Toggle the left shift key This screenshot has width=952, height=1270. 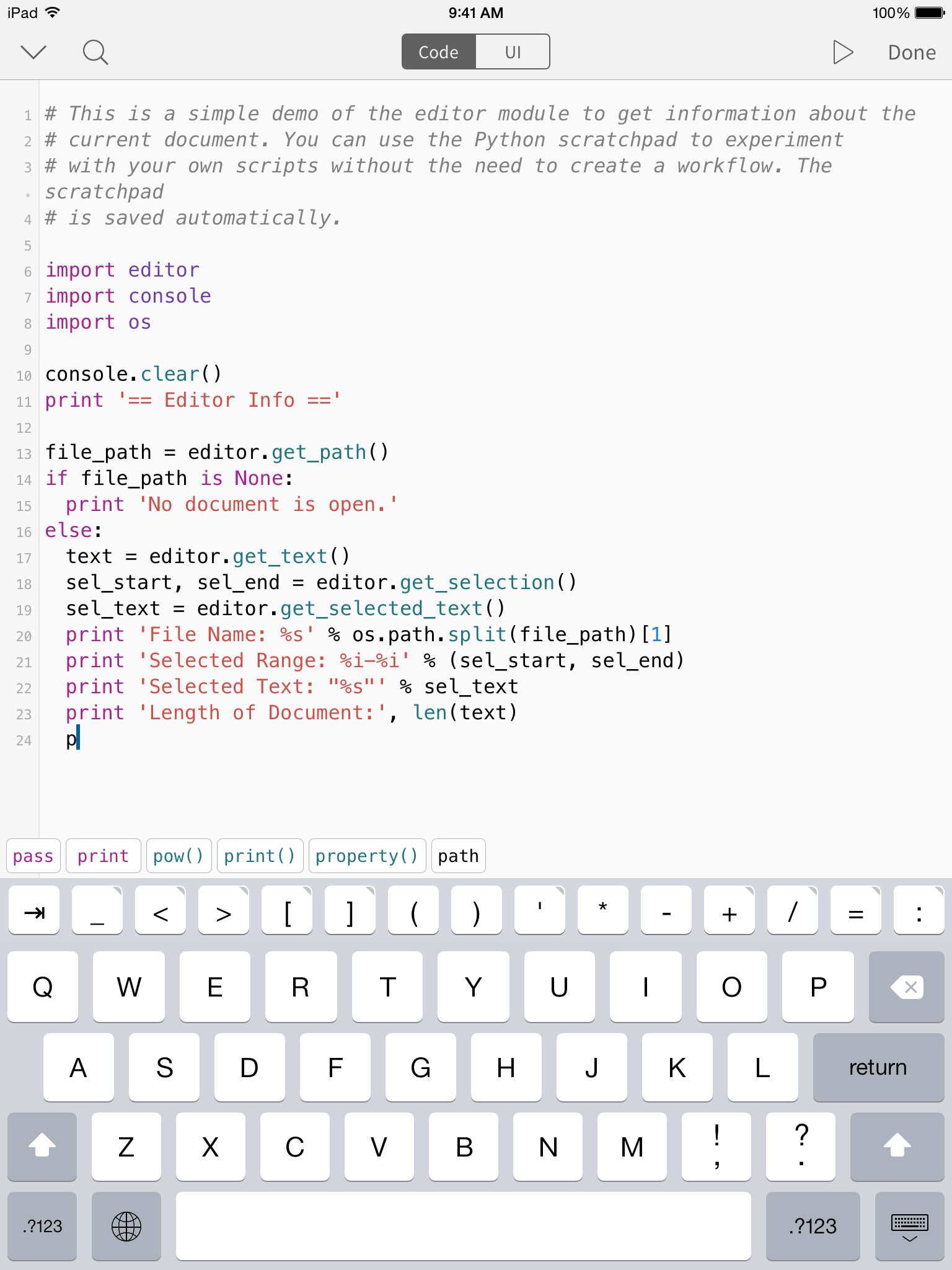click(x=42, y=1147)
